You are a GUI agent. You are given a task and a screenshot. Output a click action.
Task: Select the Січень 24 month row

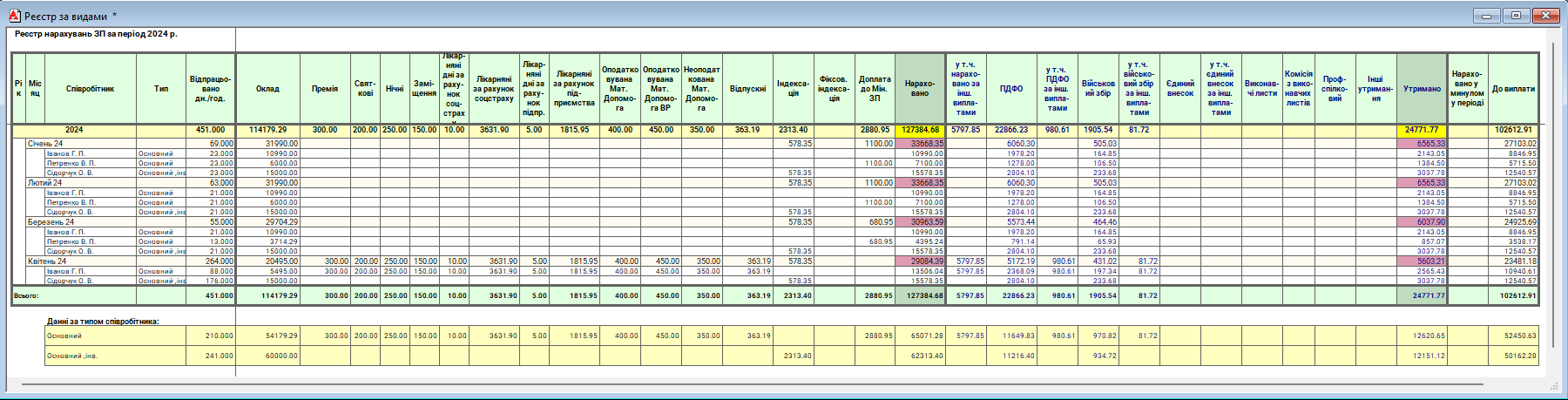(x=45, y=144)
